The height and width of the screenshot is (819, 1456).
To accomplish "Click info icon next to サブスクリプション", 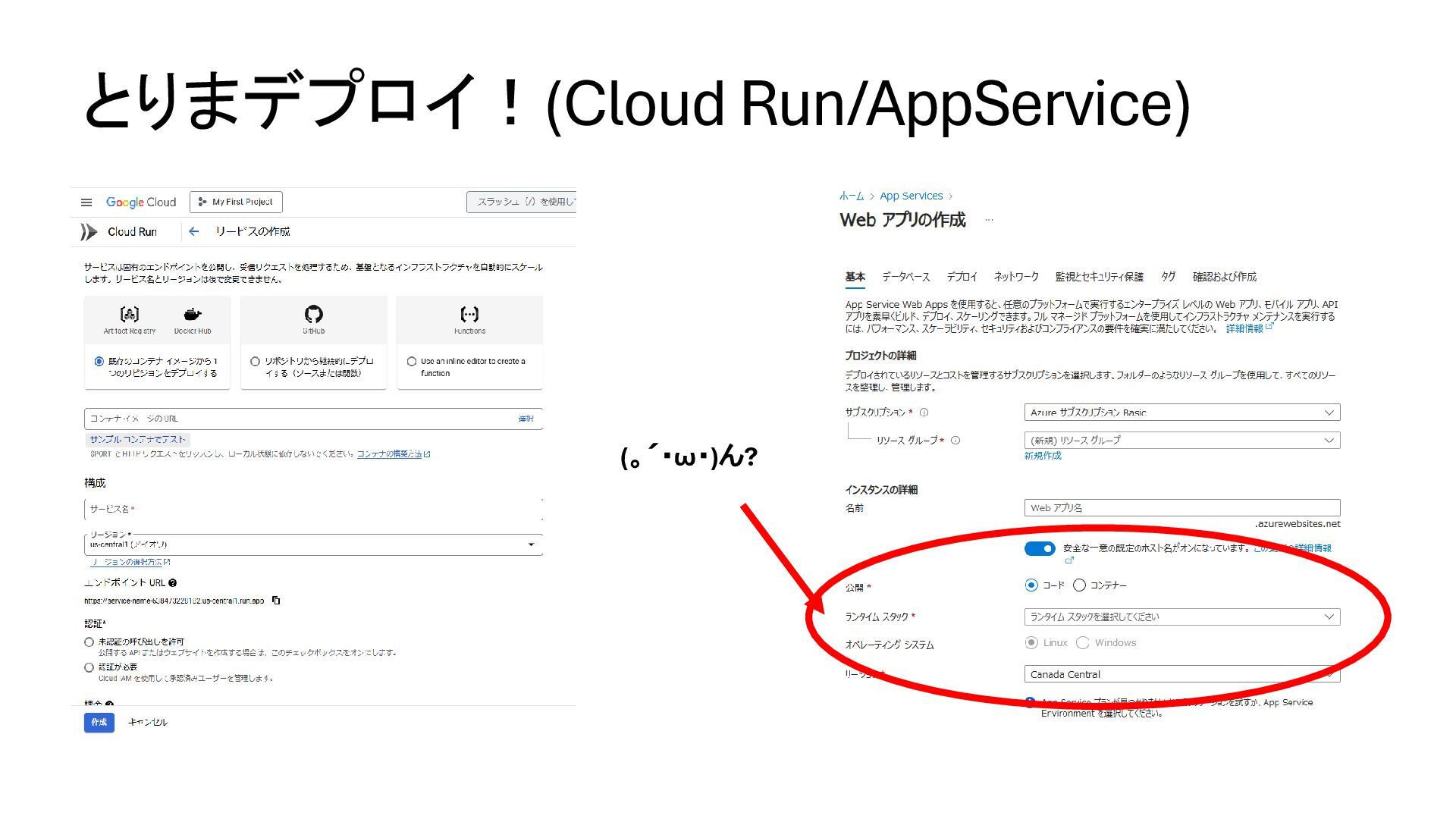I will pos(924,413).
